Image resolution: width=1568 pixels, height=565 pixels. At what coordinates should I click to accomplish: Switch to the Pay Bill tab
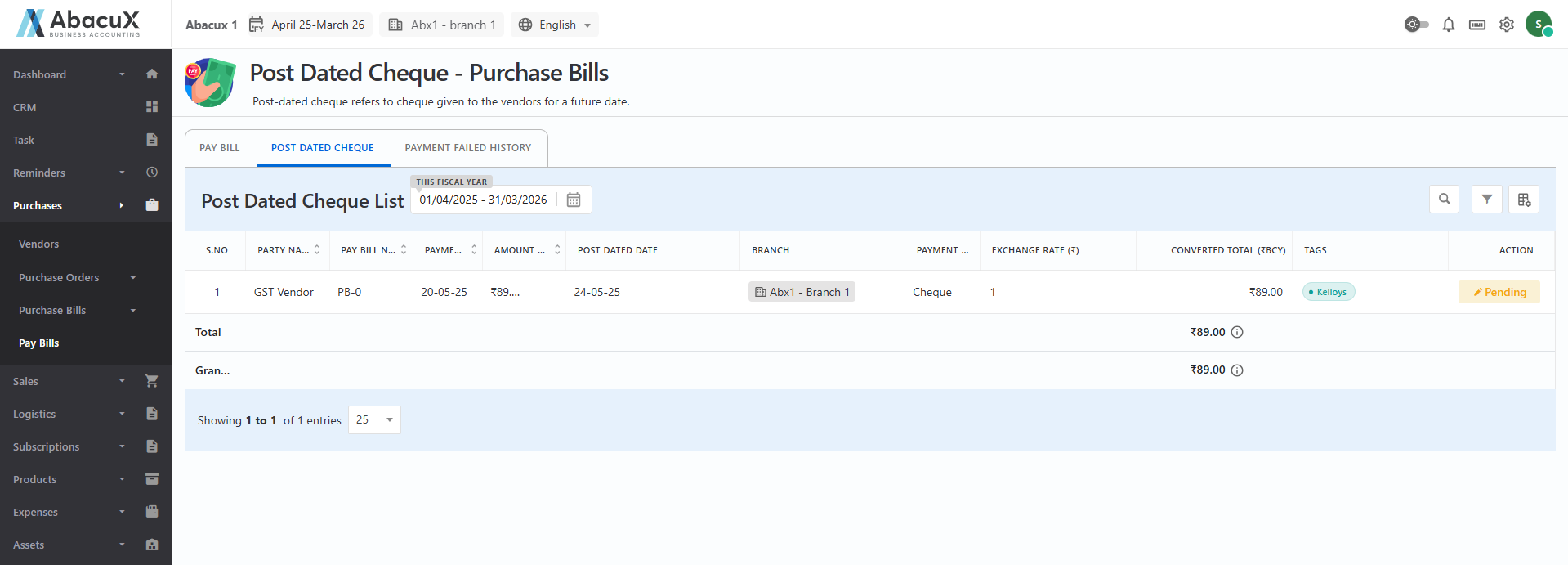click(220, 148)
